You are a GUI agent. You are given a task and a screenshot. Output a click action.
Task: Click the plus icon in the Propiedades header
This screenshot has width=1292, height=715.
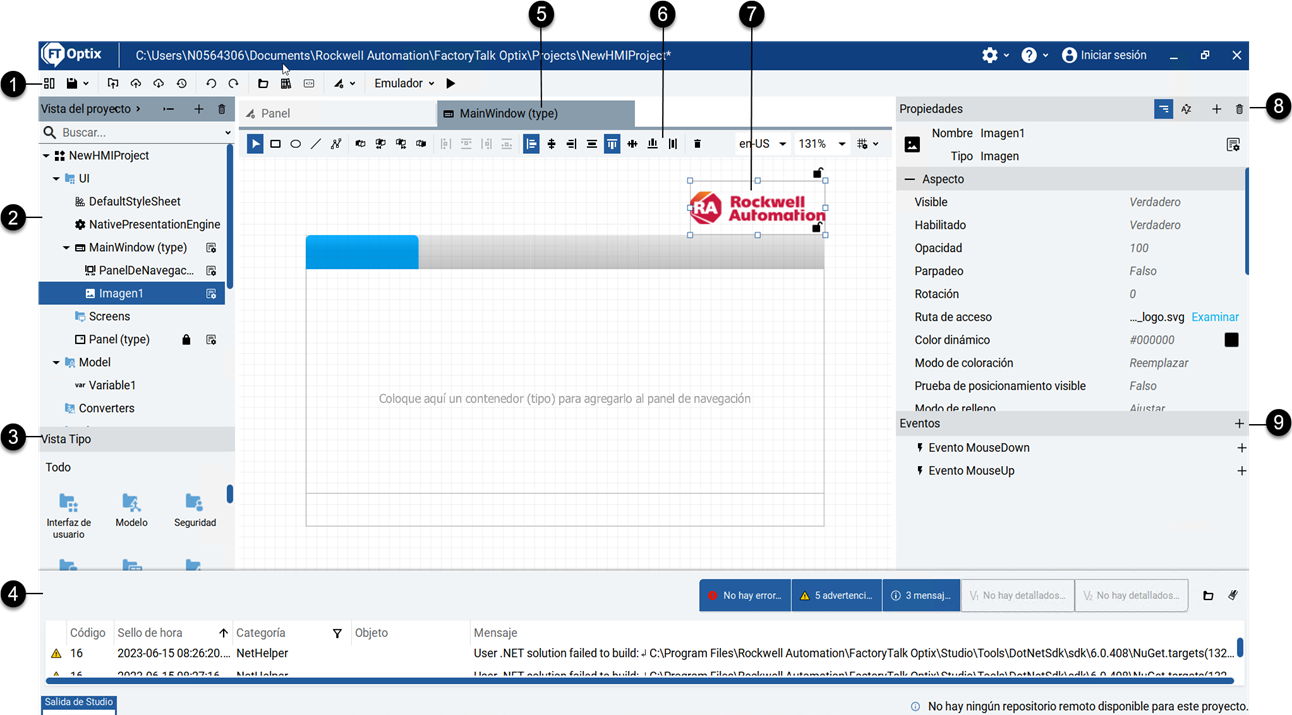click(1217, 109)
